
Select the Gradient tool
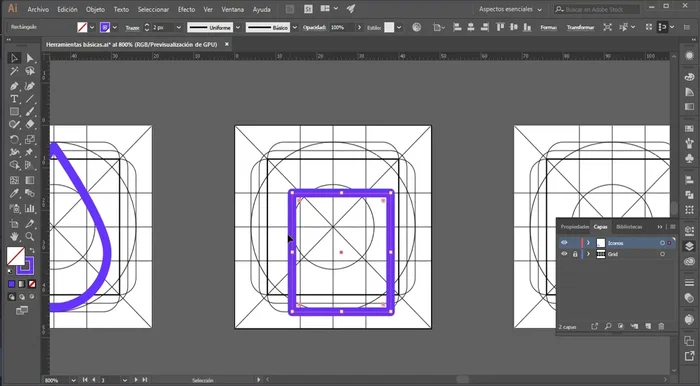(x=29, y=180)
